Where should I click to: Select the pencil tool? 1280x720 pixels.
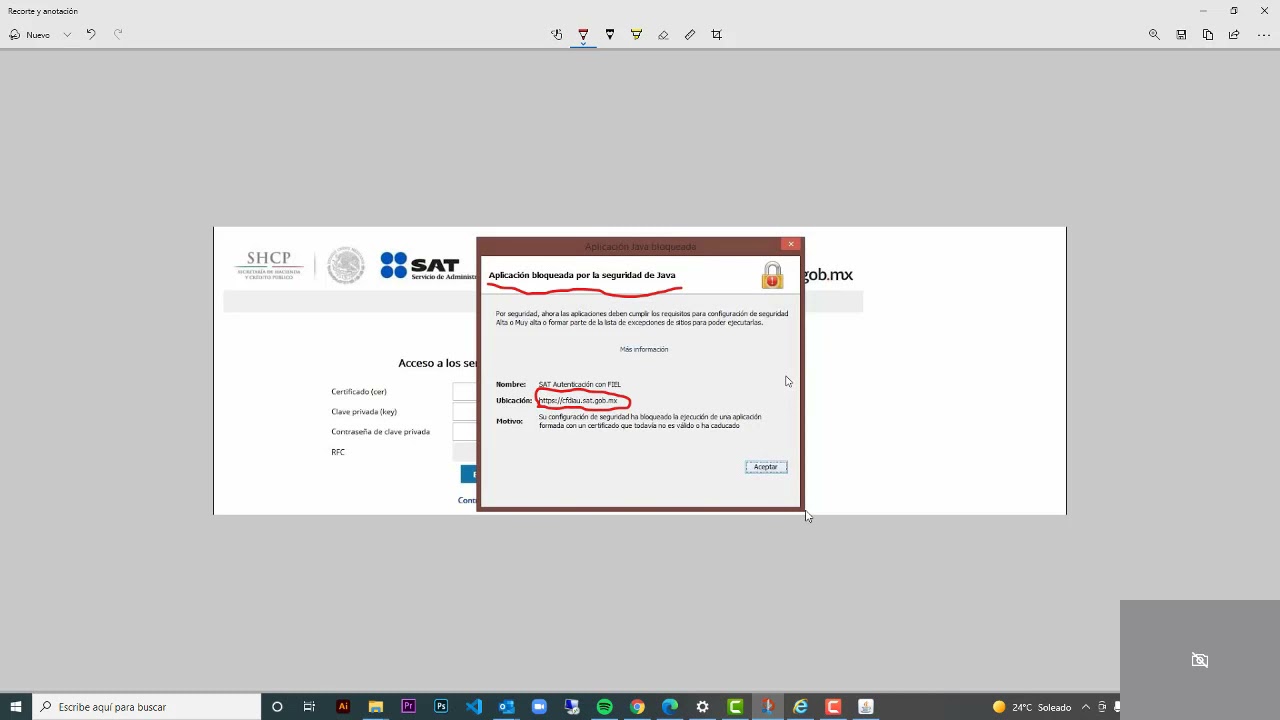(610, 34)
